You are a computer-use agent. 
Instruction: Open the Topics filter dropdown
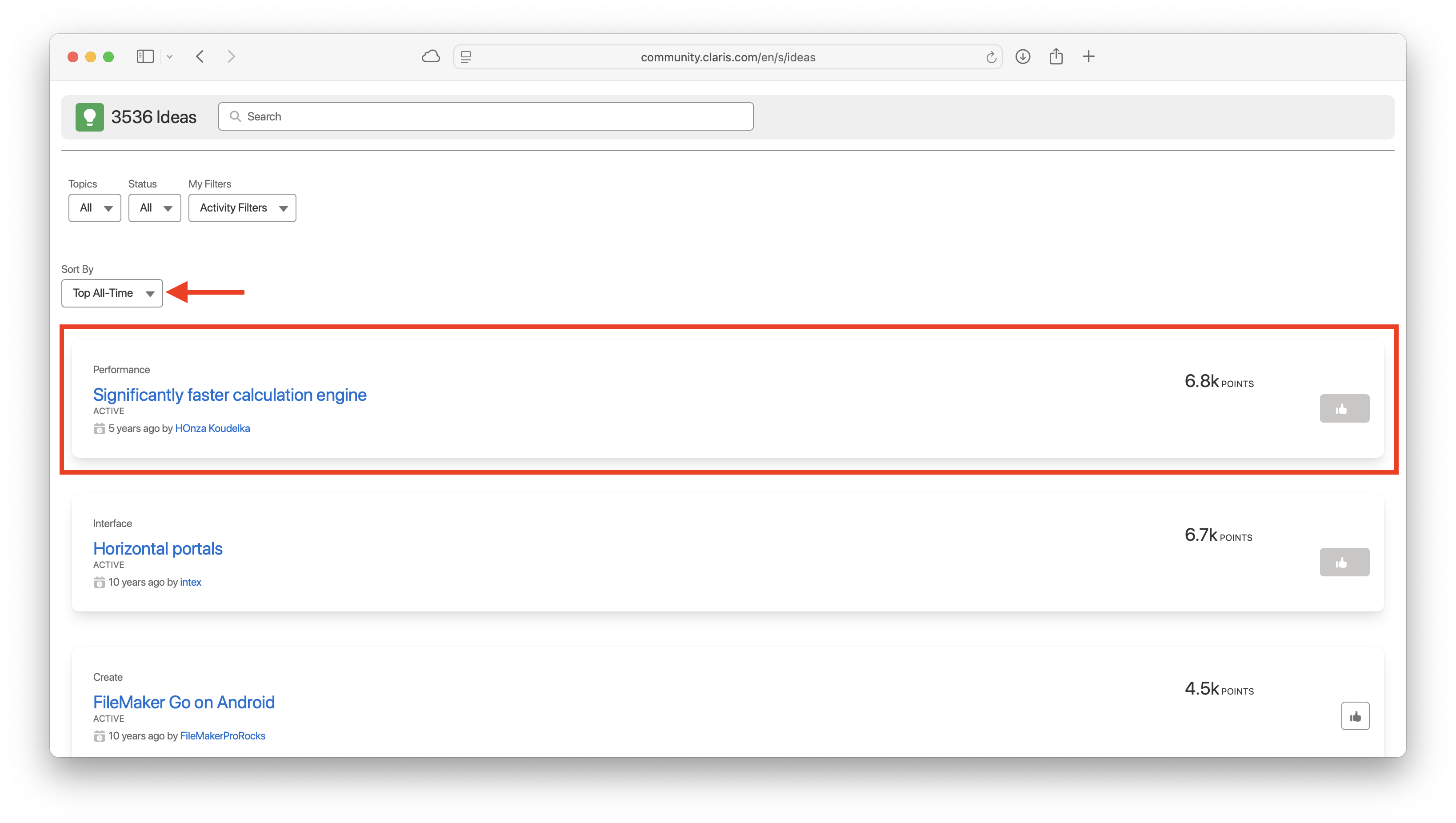94,208
